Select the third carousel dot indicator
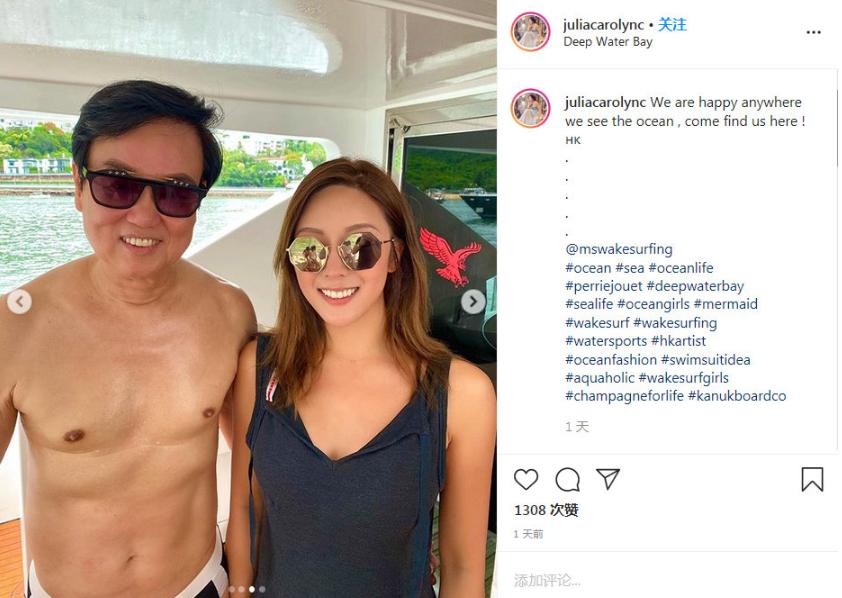 [252, 589]
